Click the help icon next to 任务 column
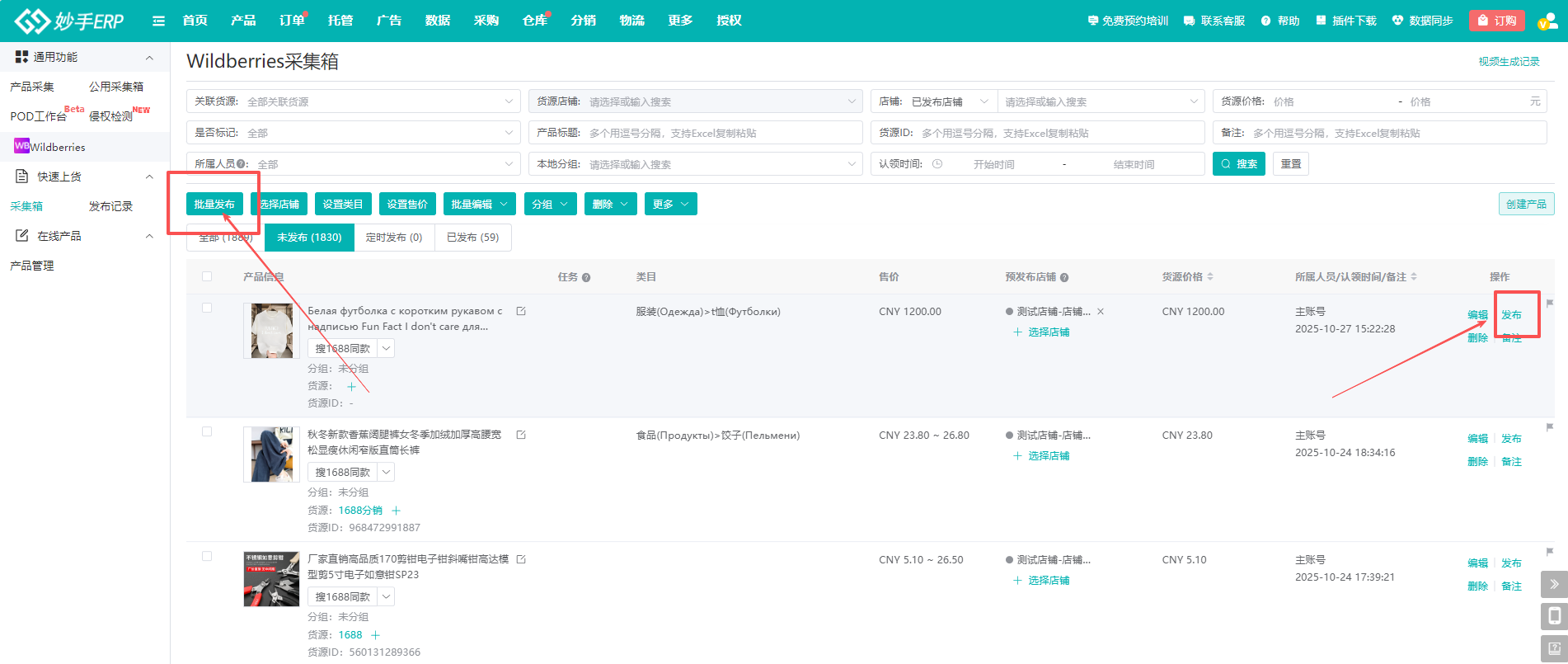This screenshot has width=1568, height=664. tap(586, 277)
